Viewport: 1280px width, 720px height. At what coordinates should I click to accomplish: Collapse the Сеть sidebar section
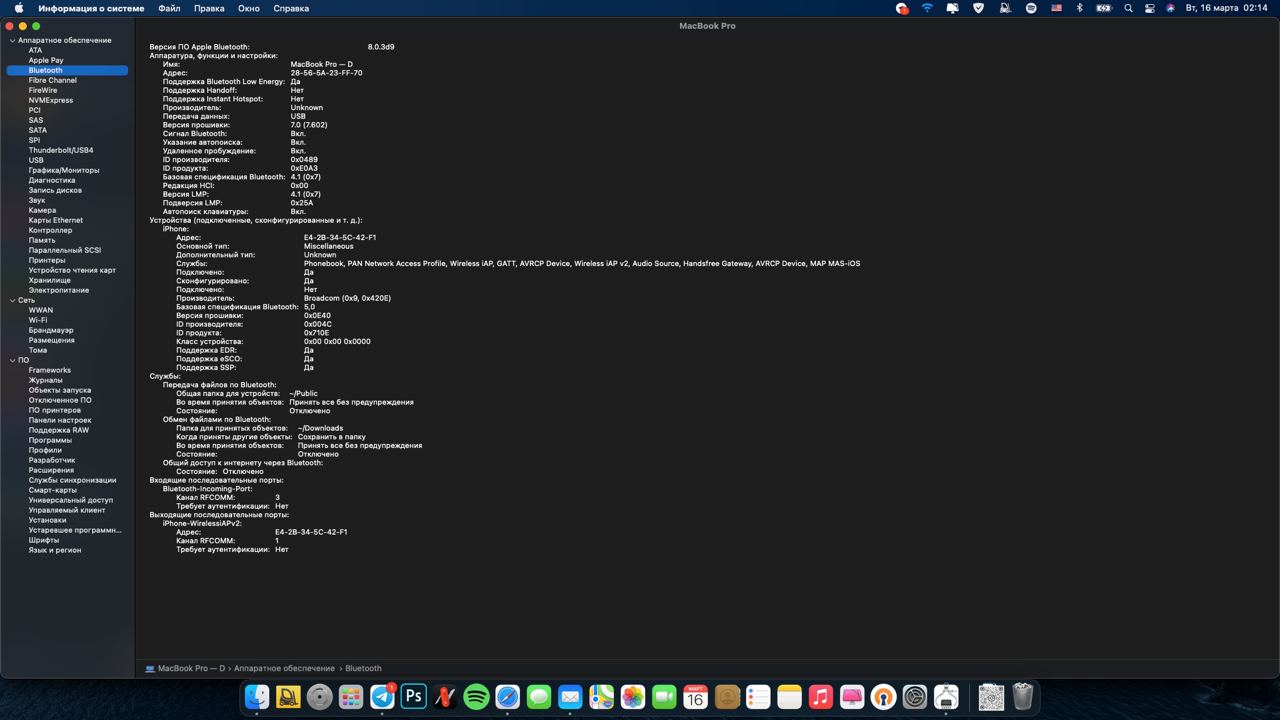12,300
